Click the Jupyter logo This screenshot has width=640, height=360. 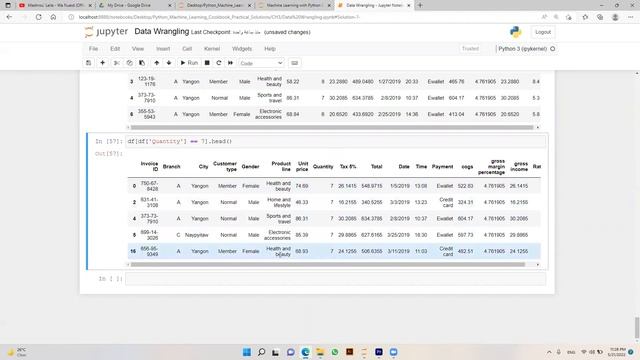[x=107, y=32]
